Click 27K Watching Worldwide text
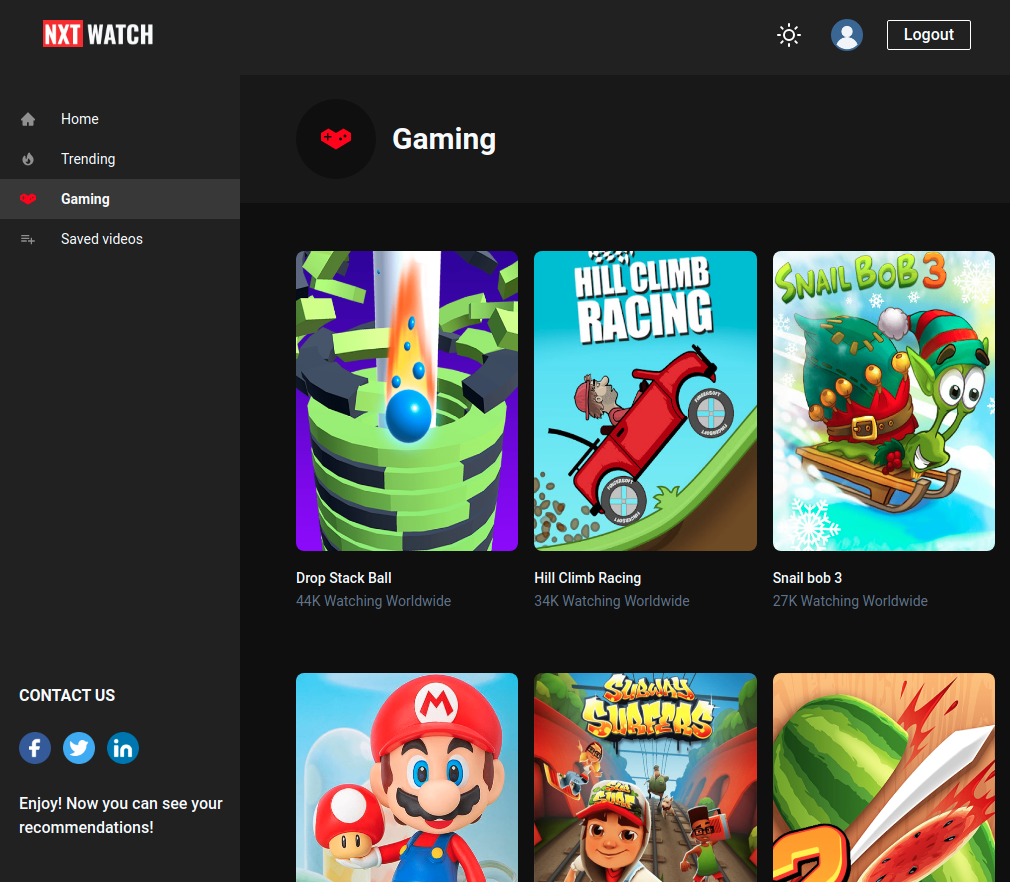Image resolution: width=1010 pixels, height=882 pixels. [x=850, y=601]
